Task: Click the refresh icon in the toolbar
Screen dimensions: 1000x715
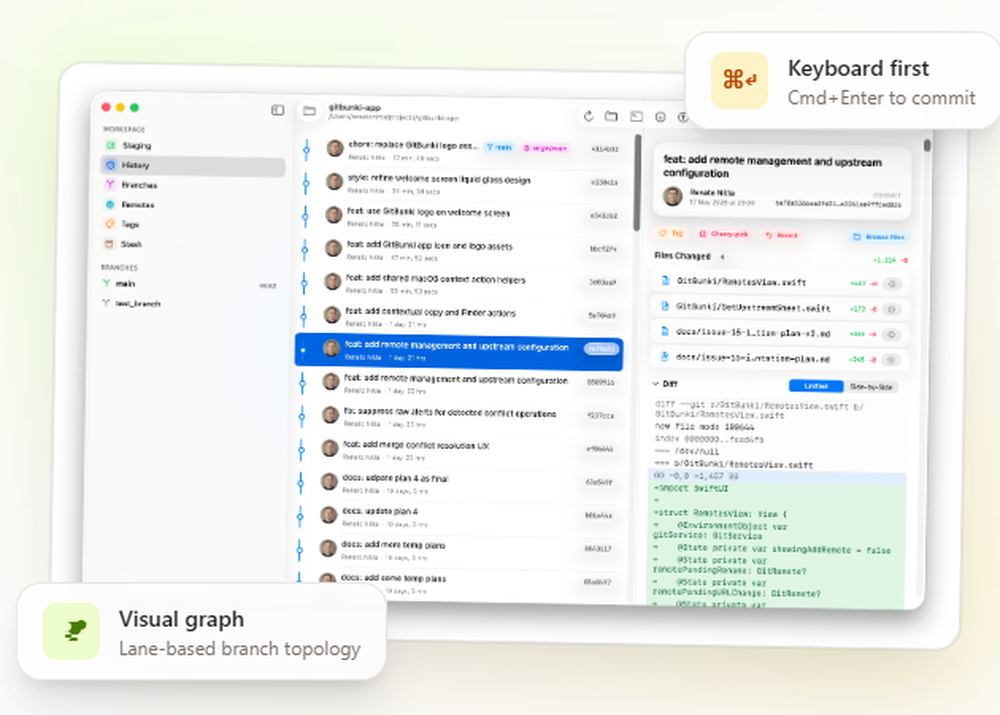Action: pyautogui.click(x=589, y=115)
